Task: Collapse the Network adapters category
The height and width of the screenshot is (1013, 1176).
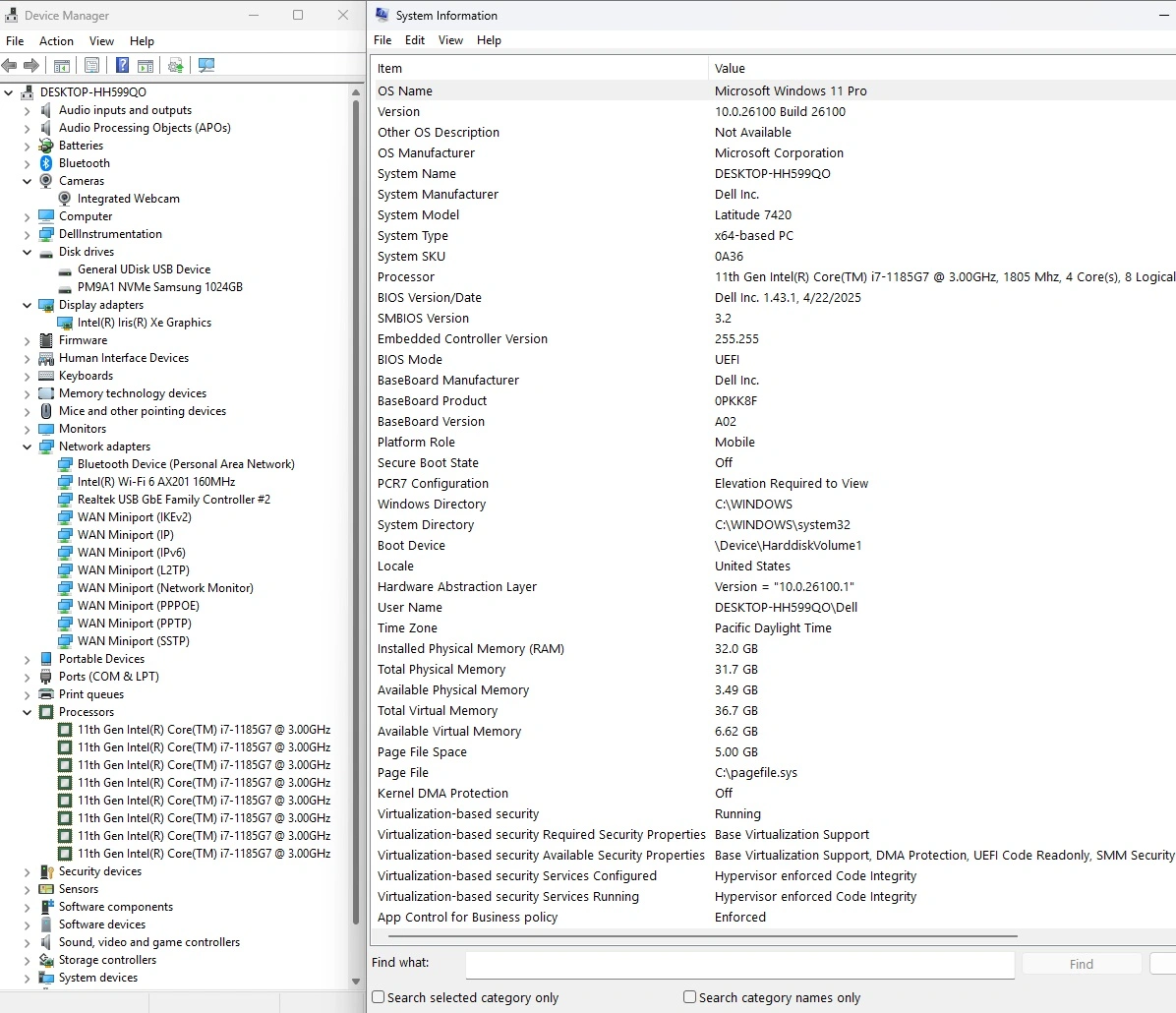Action: coord(28,447)
